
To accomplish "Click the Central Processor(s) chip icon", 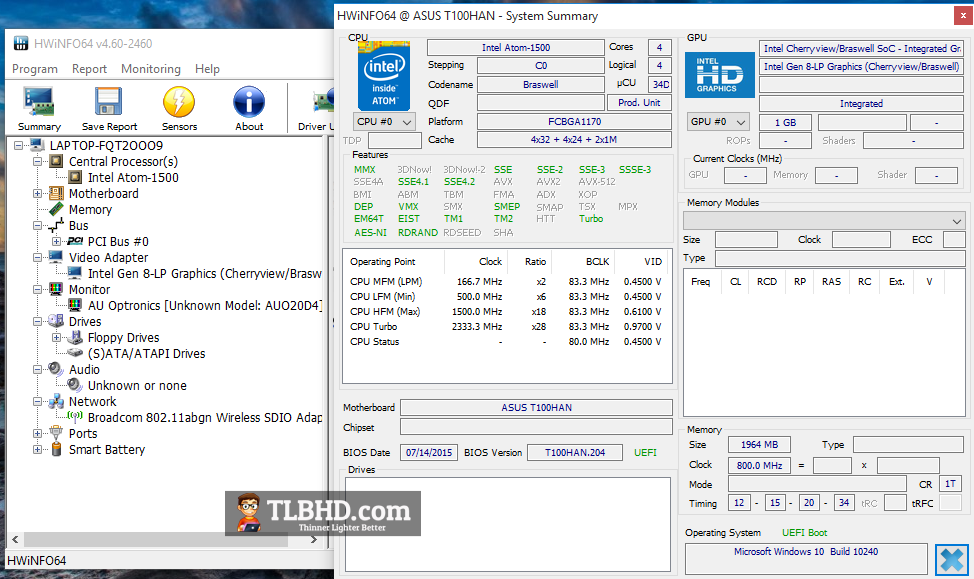I will click(x=57, y=162).
